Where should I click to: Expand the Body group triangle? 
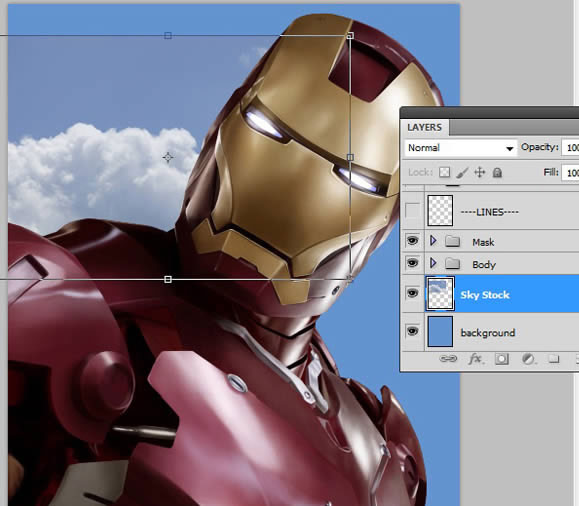point(433,263)
